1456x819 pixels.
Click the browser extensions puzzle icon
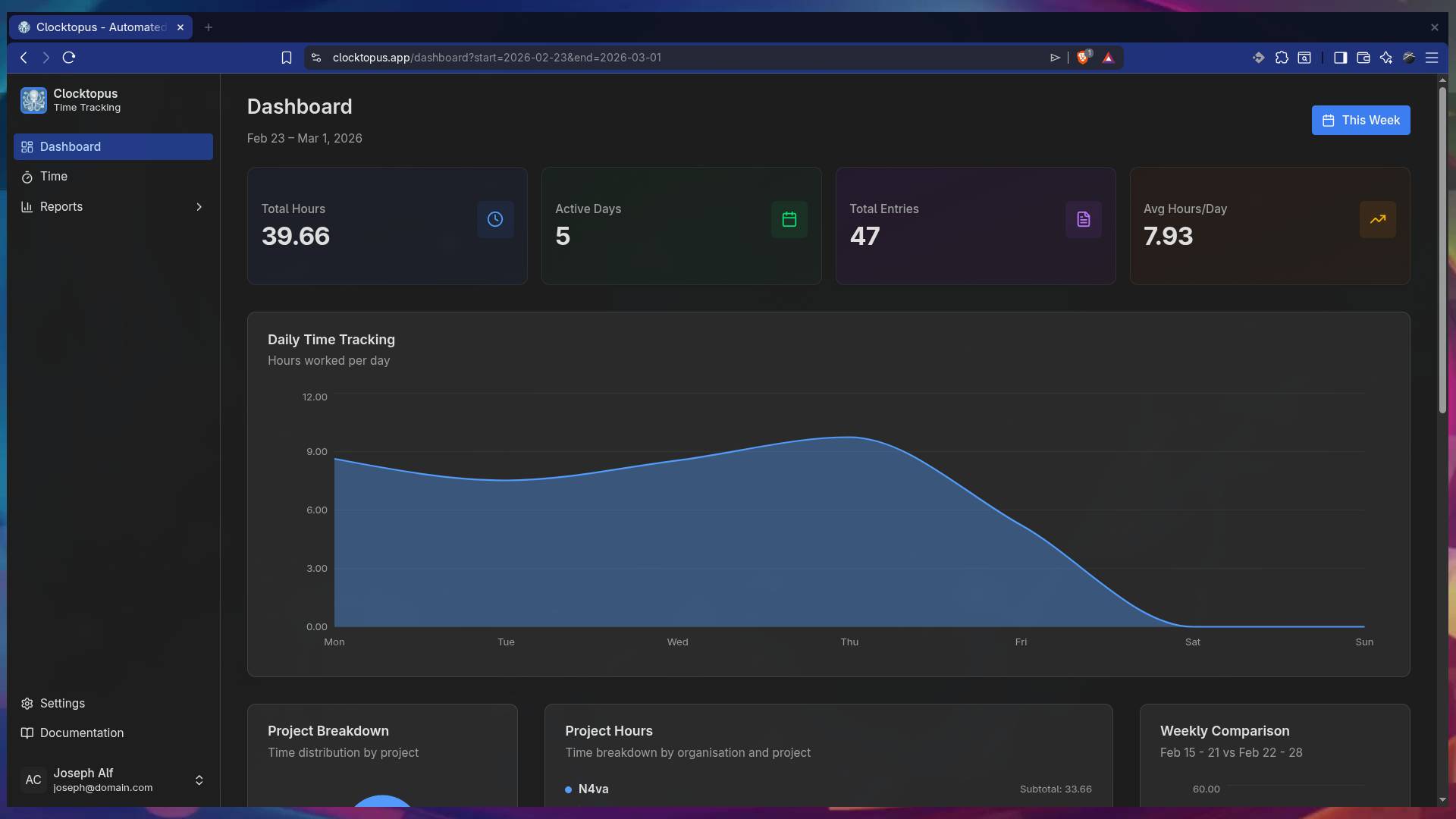1282,57
